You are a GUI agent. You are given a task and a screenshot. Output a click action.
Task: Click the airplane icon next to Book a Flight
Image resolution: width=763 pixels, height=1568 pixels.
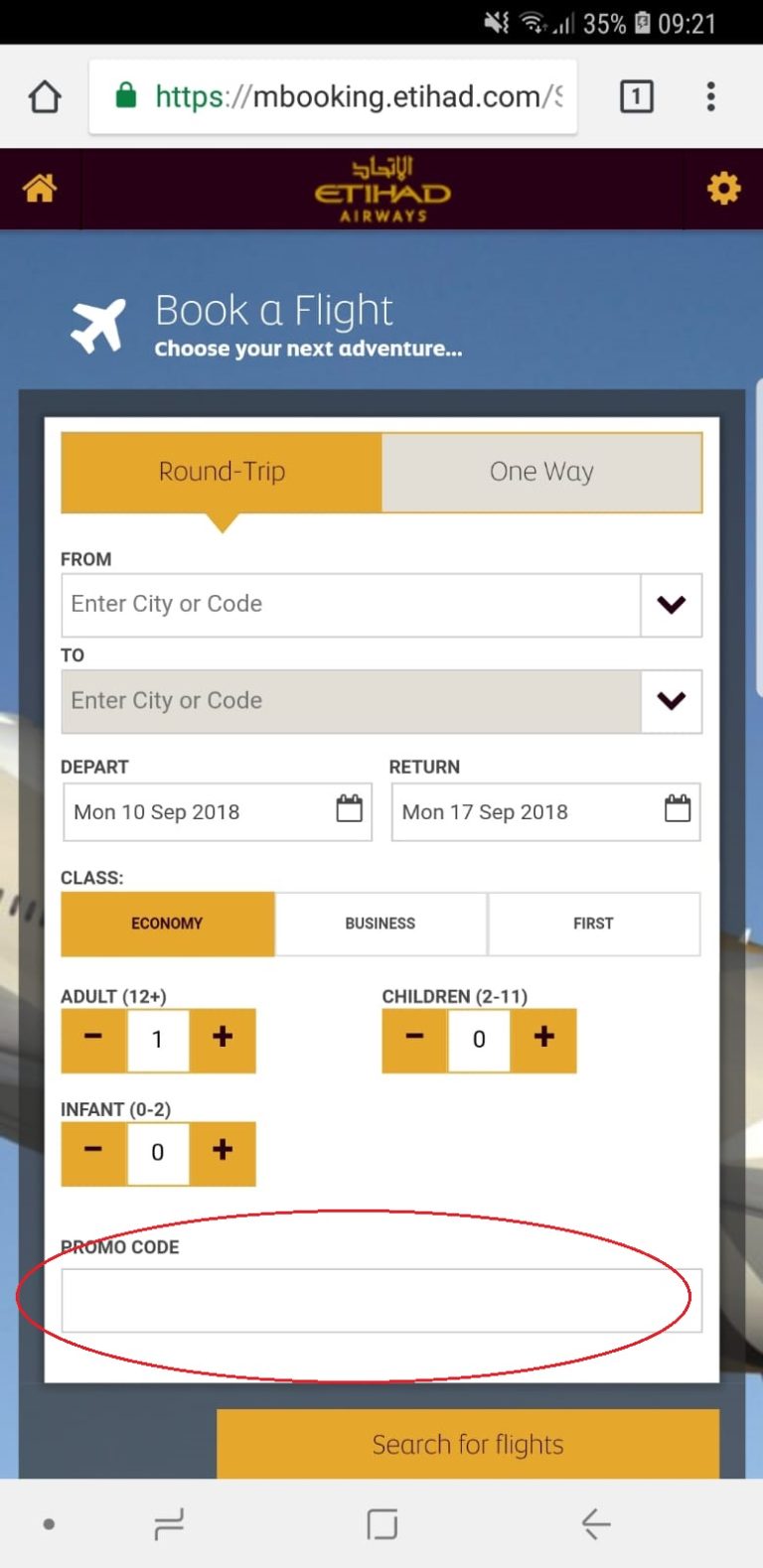pos(95,321)
